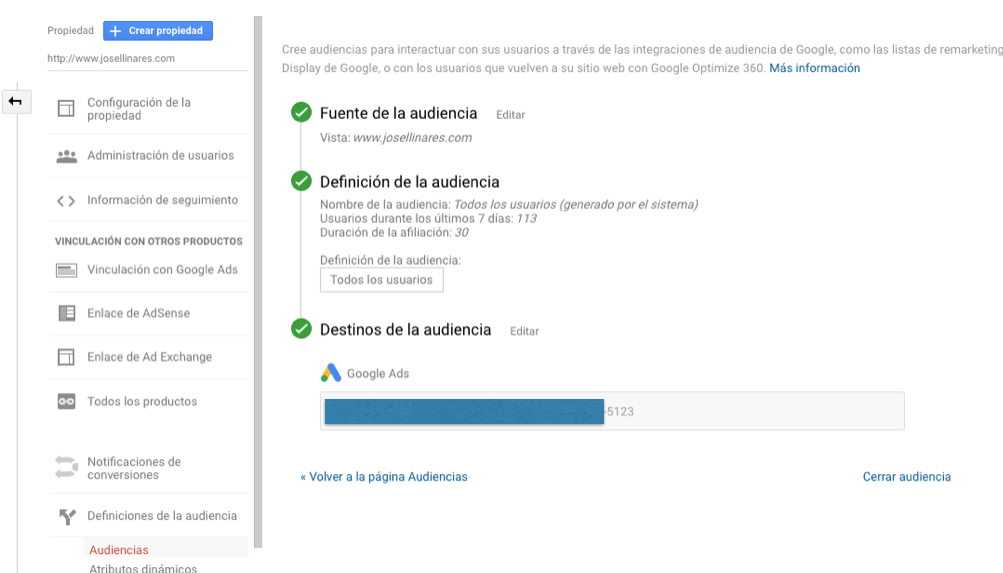Click the Administración de usuarios people icon
Screen dimensions: 1003x573
click(x=66, y=156)
